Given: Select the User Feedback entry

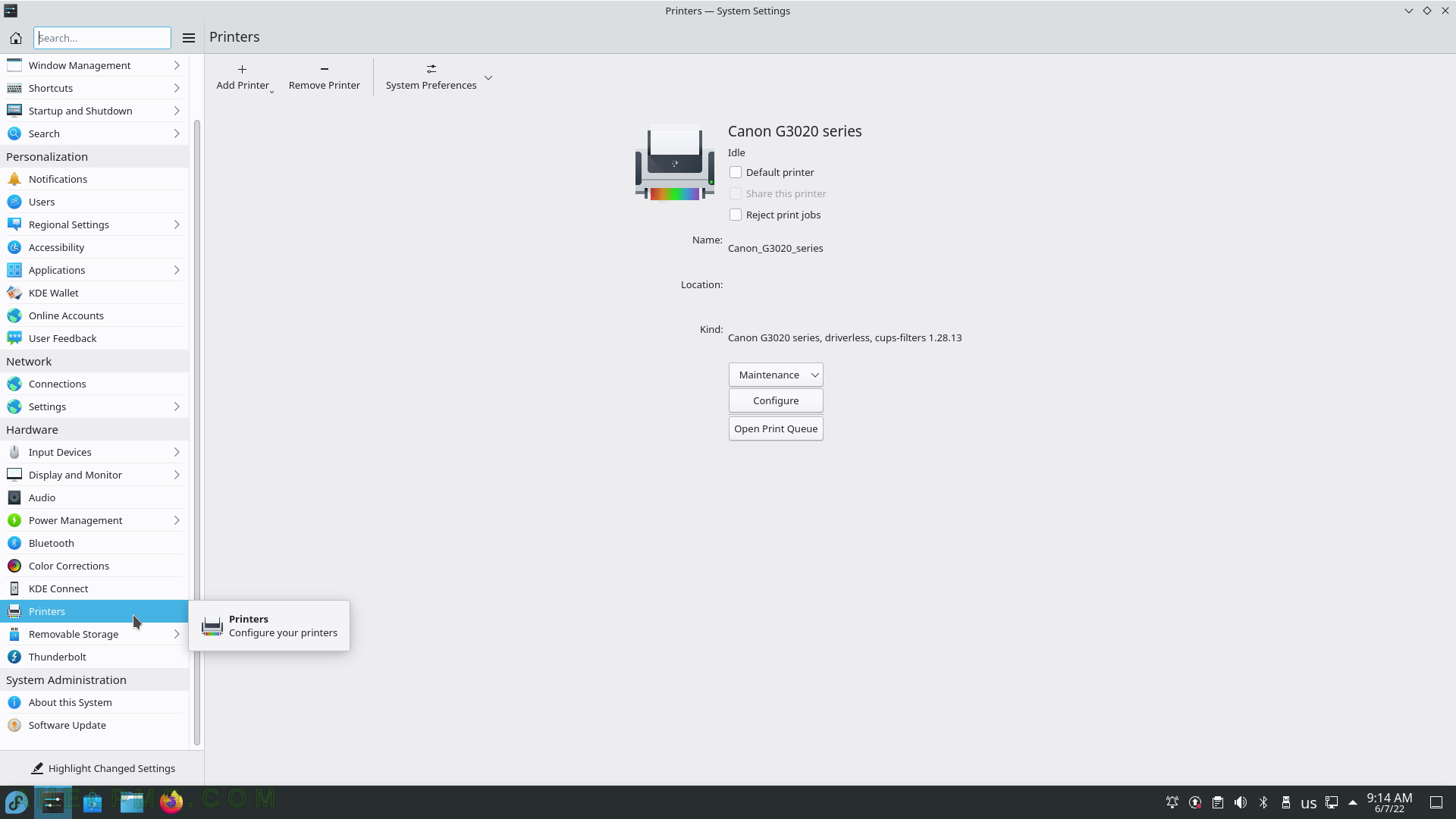Looking at the screenshot, I should [x=94, y=338].
